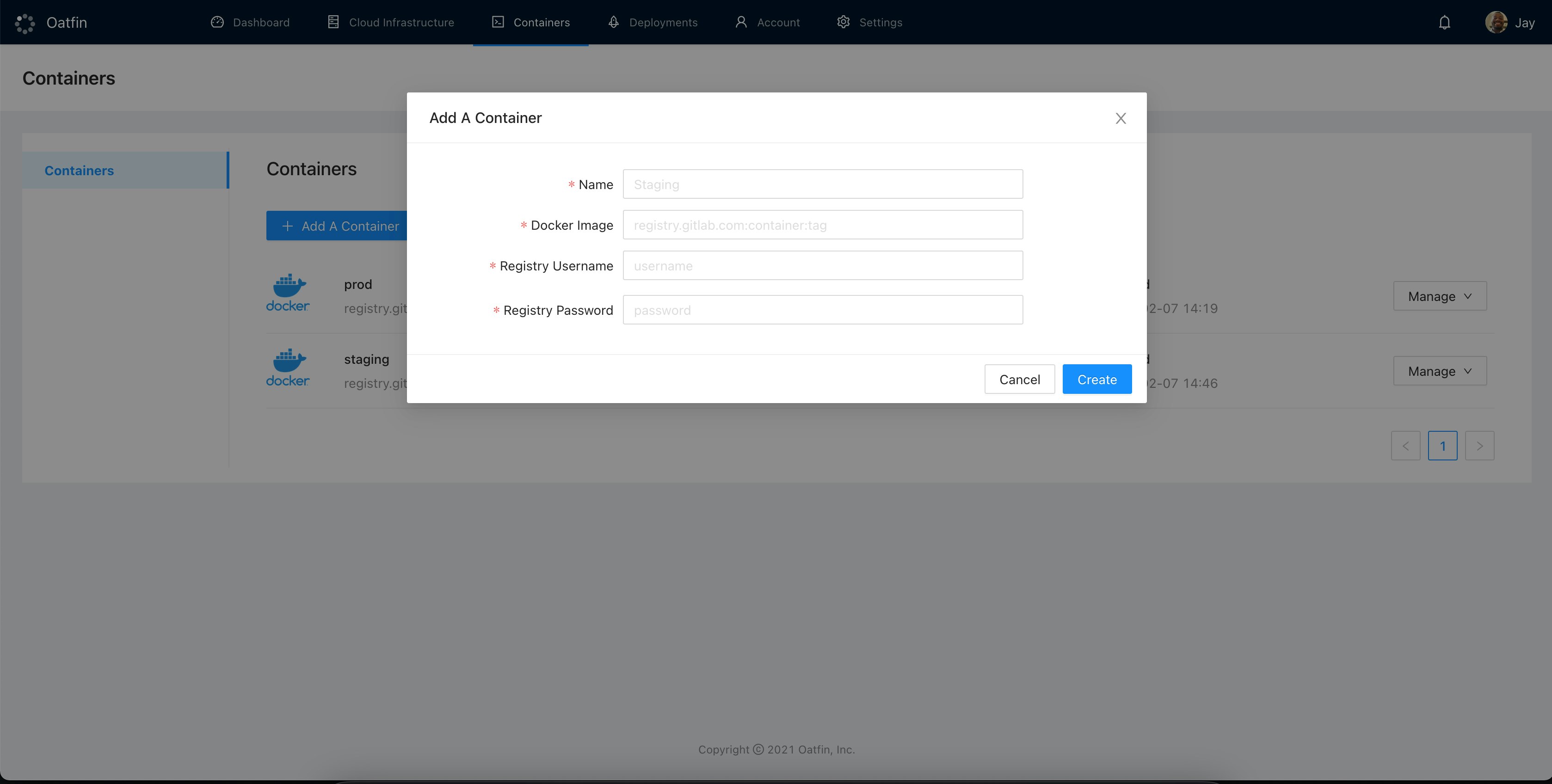Click the Registry Password field

tap(822, 310)
